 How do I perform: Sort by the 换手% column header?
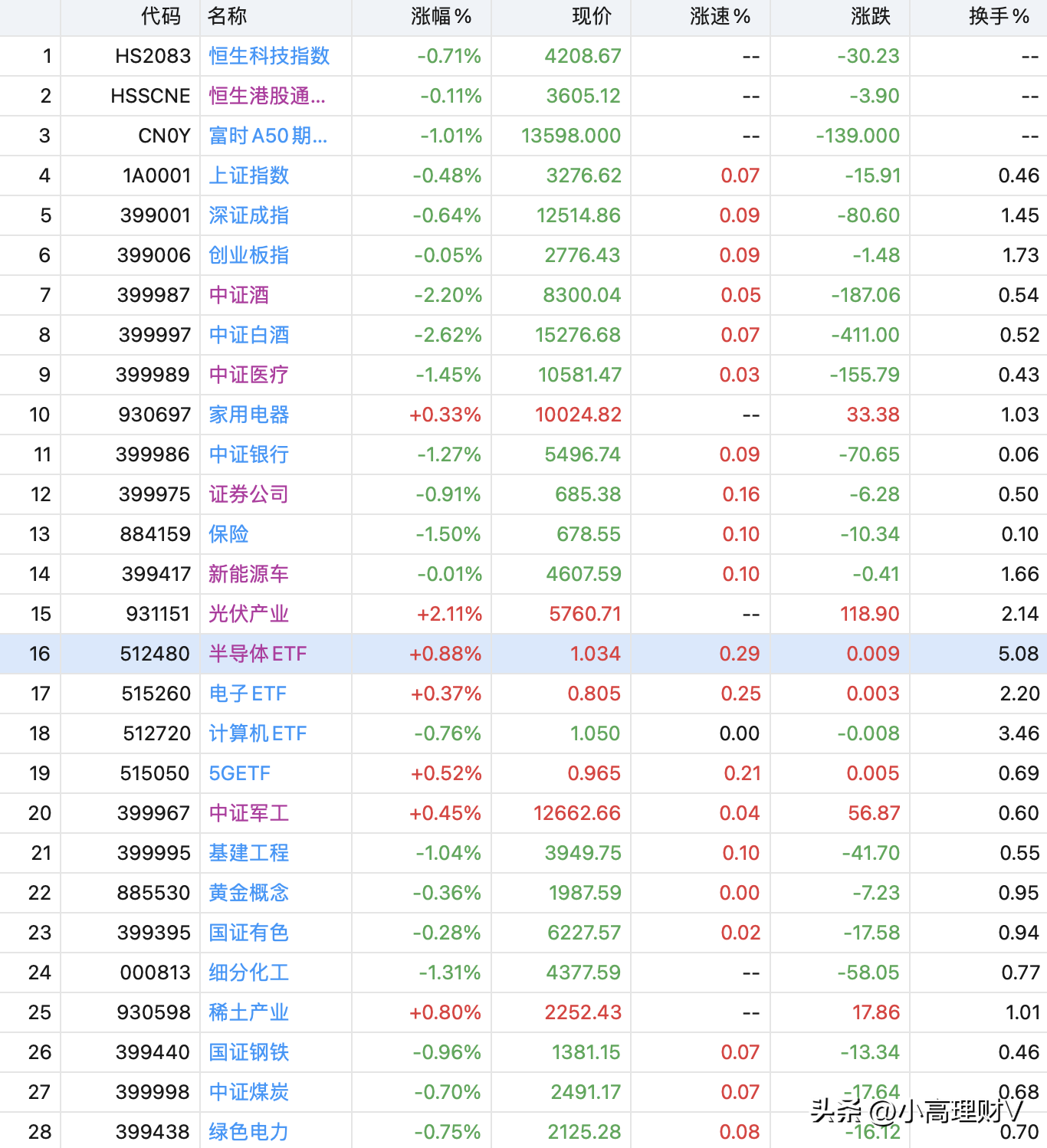[x=999, y=16]
